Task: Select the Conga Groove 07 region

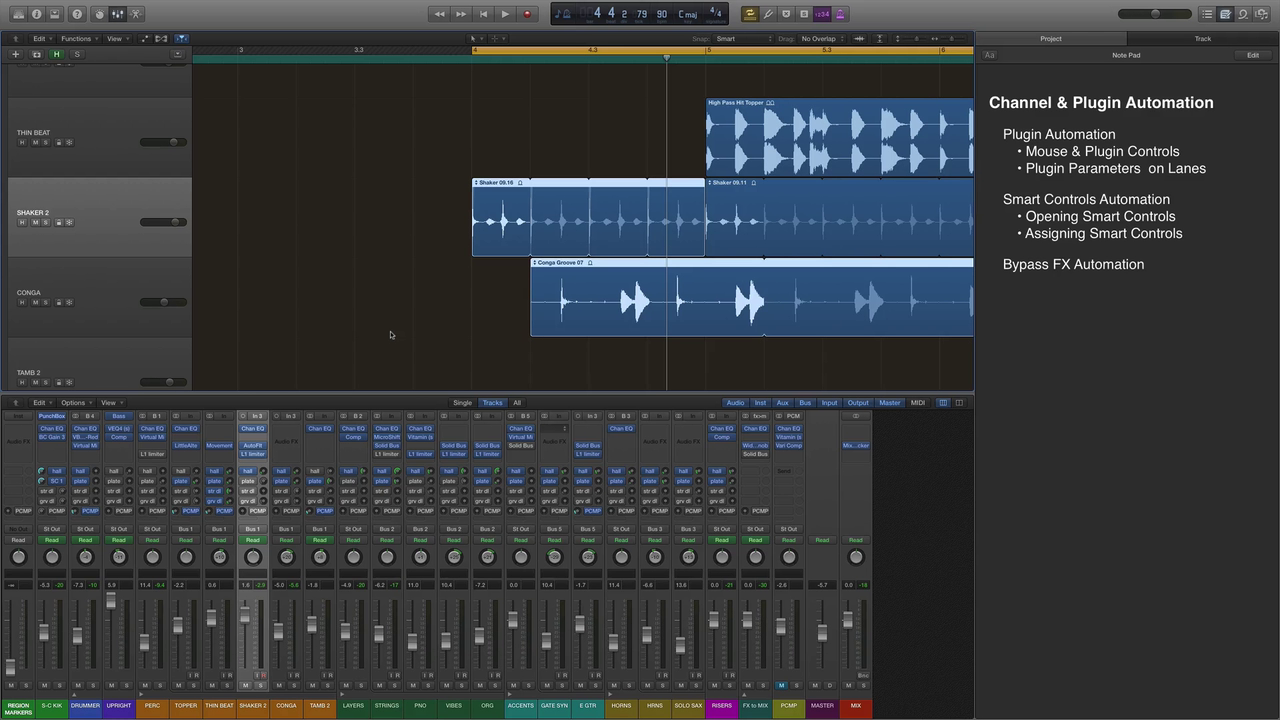Action: tap(752, 297)
